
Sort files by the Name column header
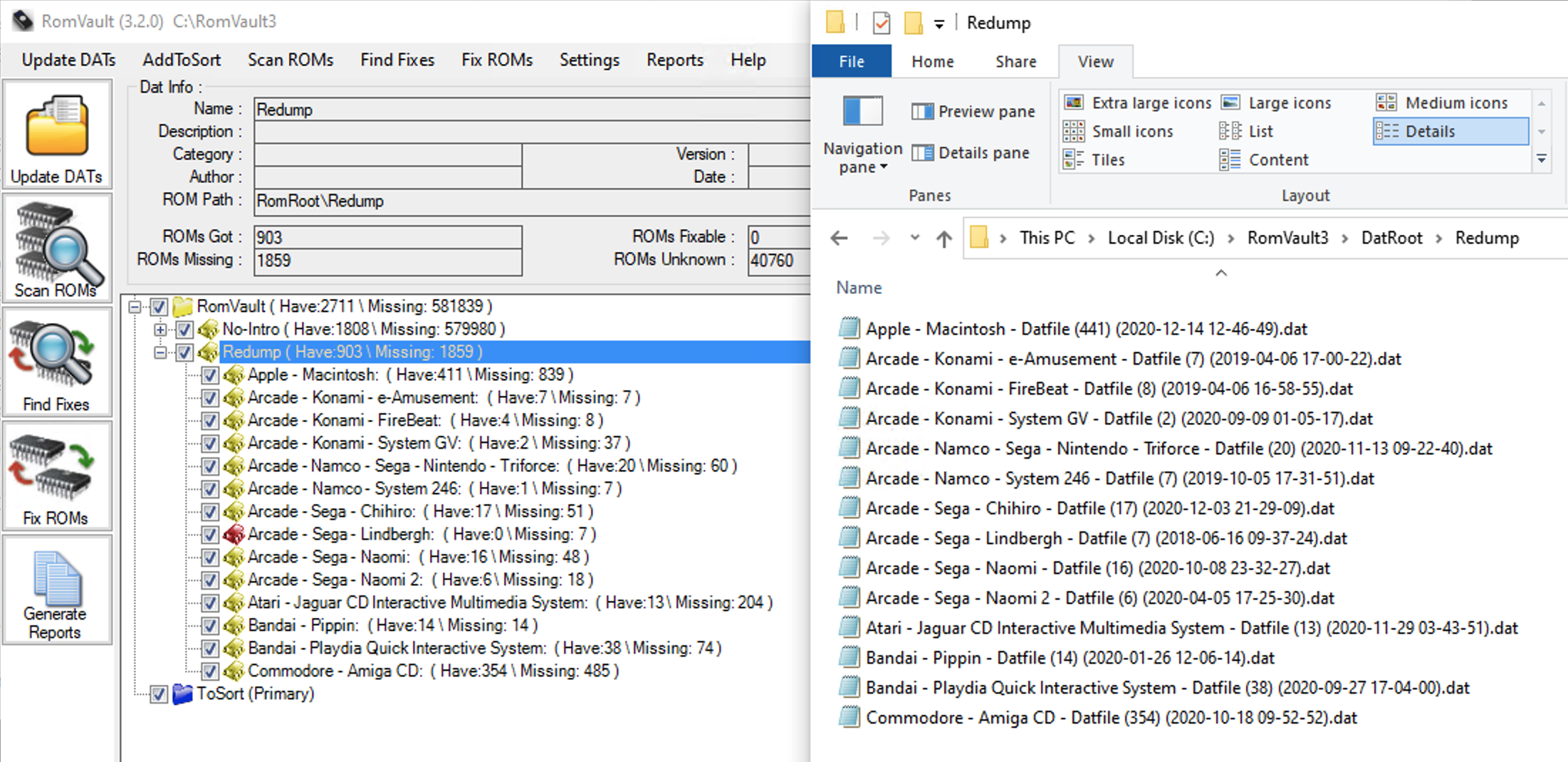(859, 288)
